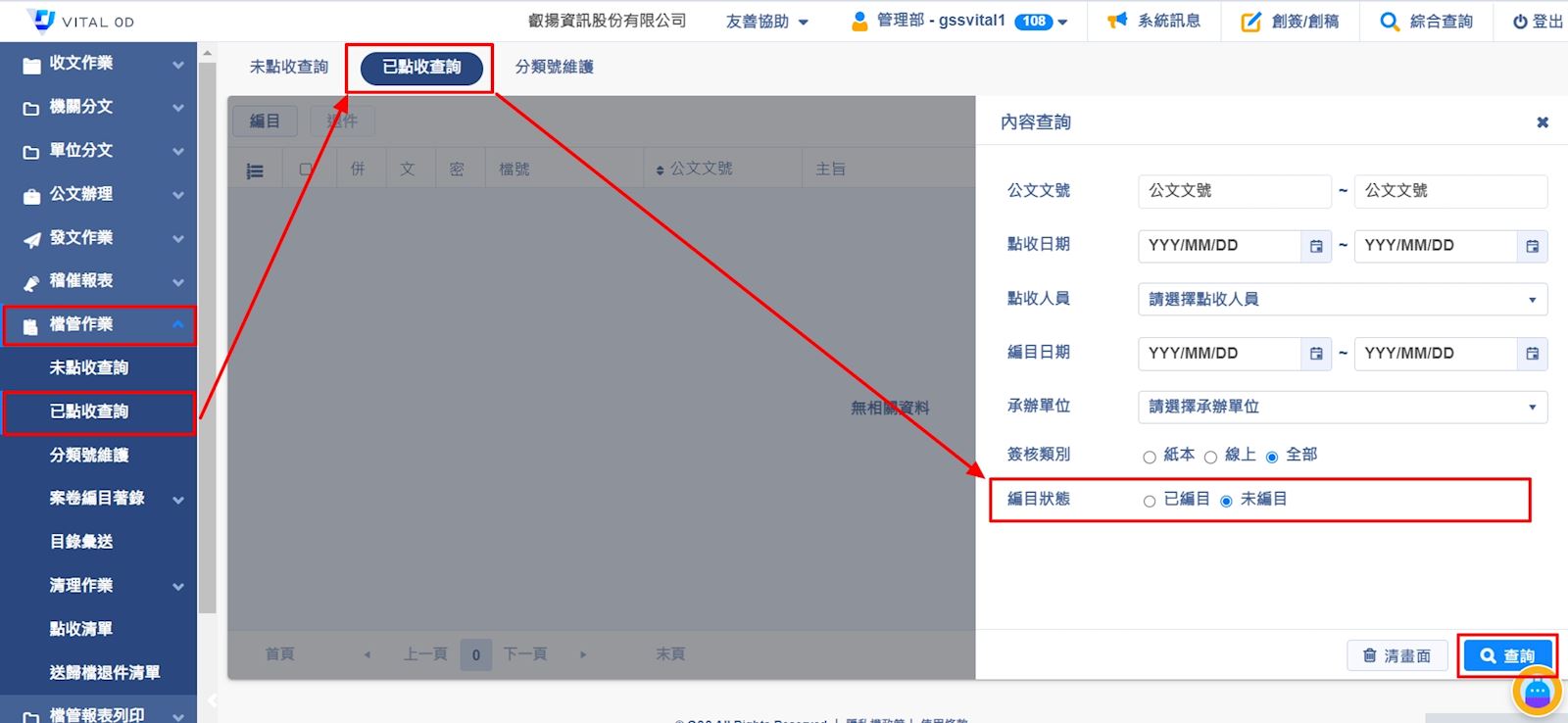Expand the 案卷編目著錄 submenu
The image size is (1568, 723).
[x=178, y=500]
